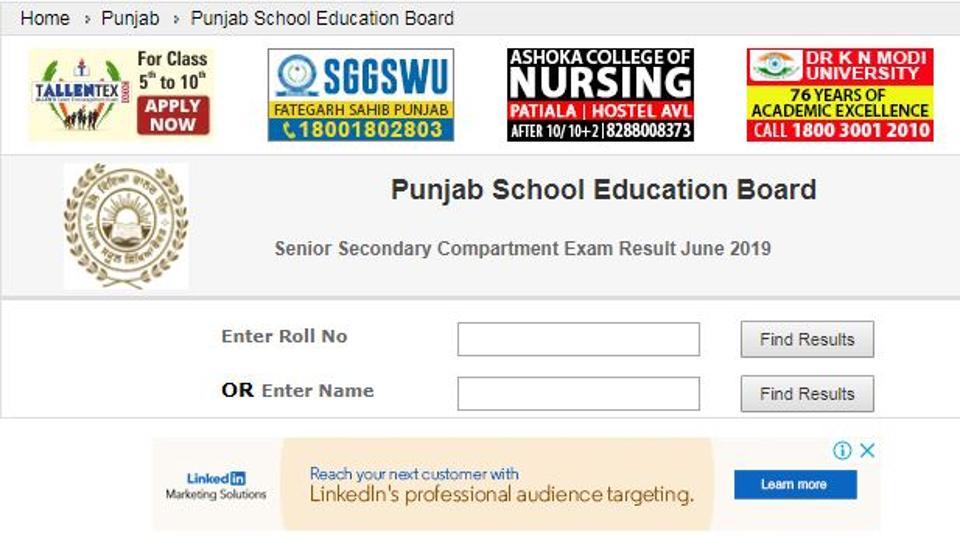Click the red Apply Now button in Tallentex ad

coord(173,115)
